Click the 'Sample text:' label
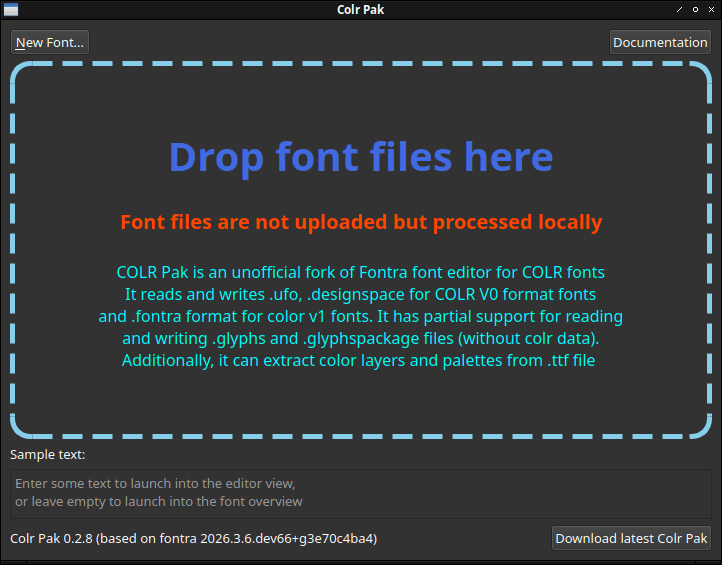Image resolution: width=722 pixels, height=565 pixels. 47,455
